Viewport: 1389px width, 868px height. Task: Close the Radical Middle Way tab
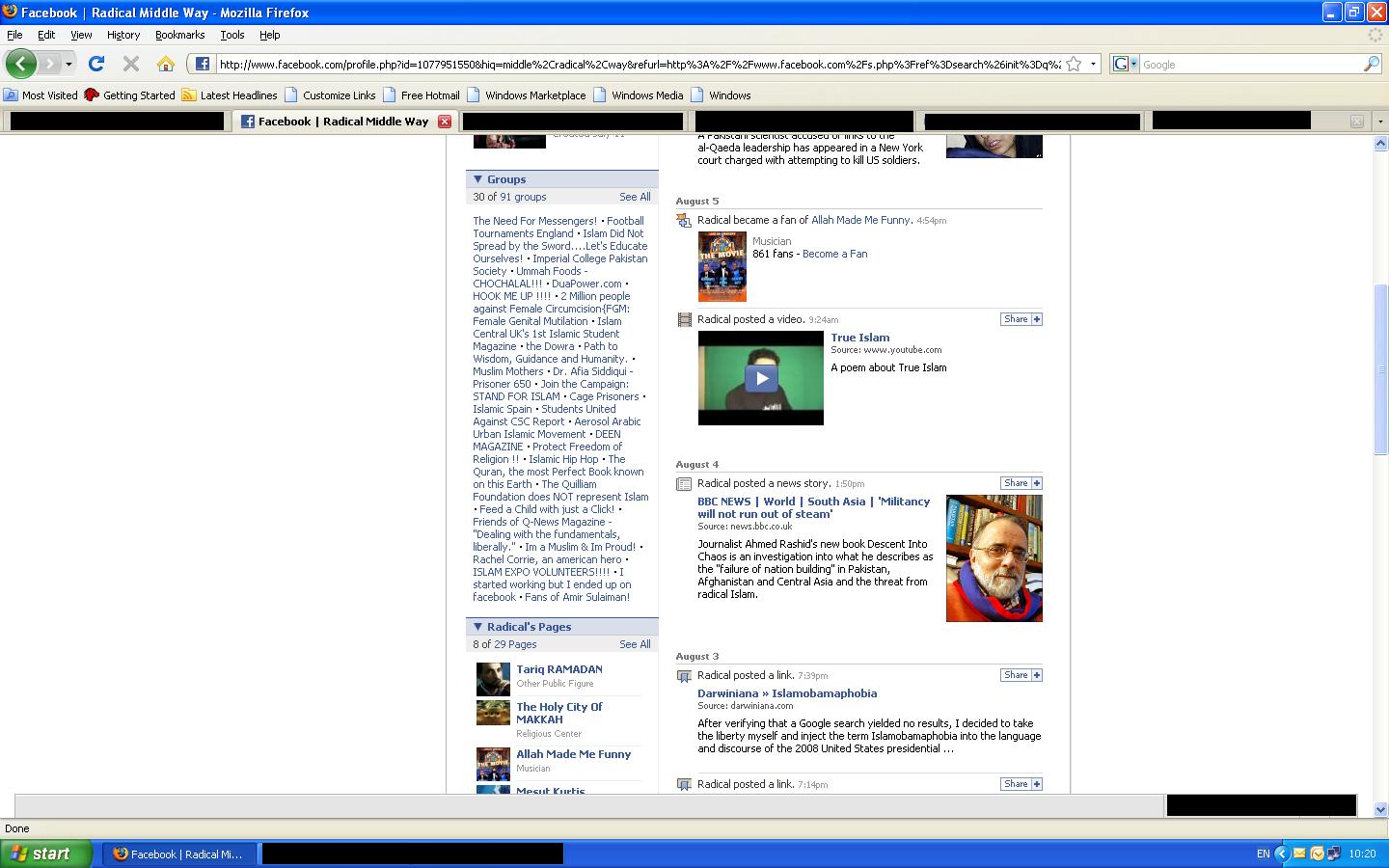445,122
